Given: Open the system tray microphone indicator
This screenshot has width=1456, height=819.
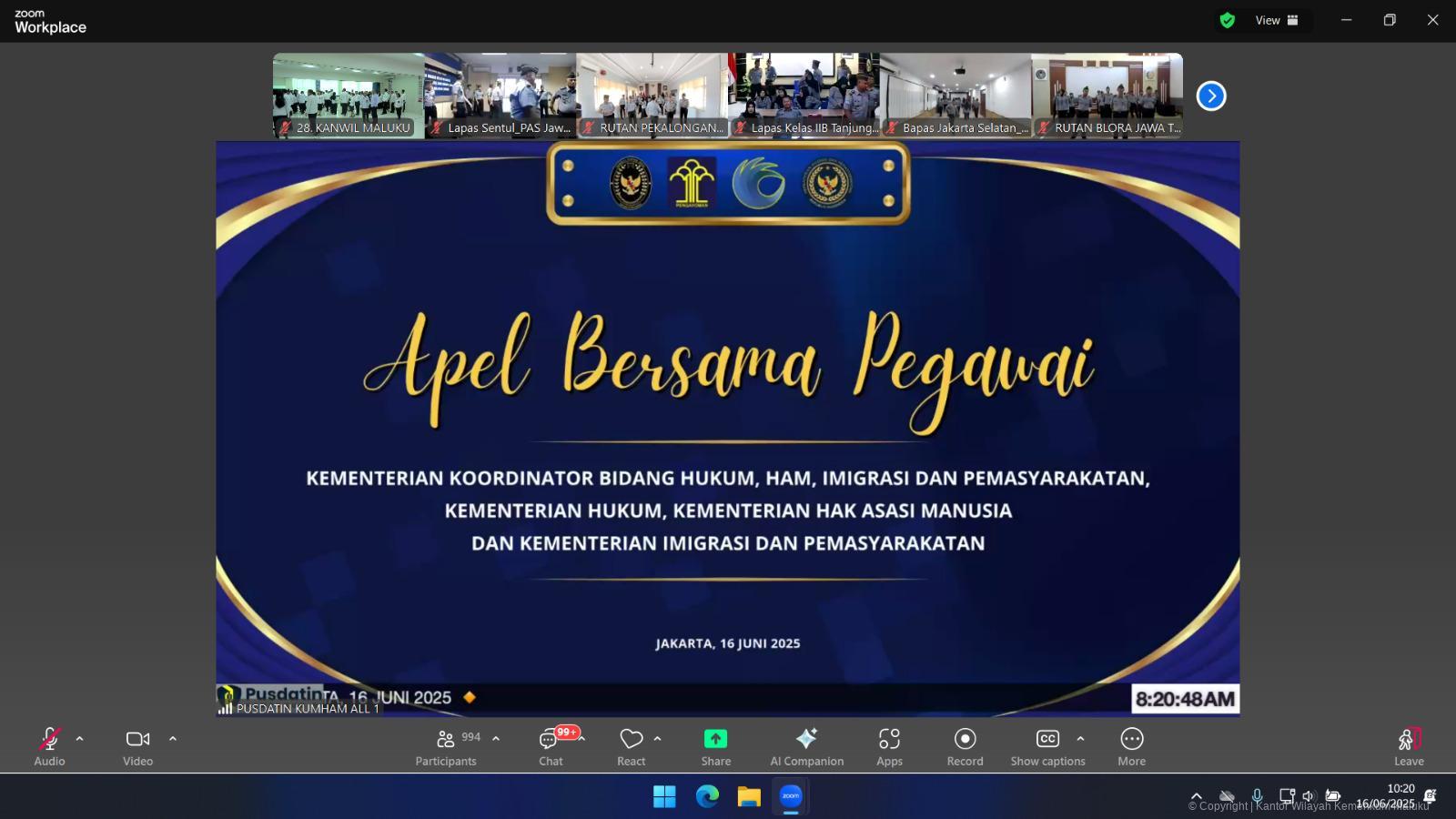Looking at the screenshot, I should 1258,796.
